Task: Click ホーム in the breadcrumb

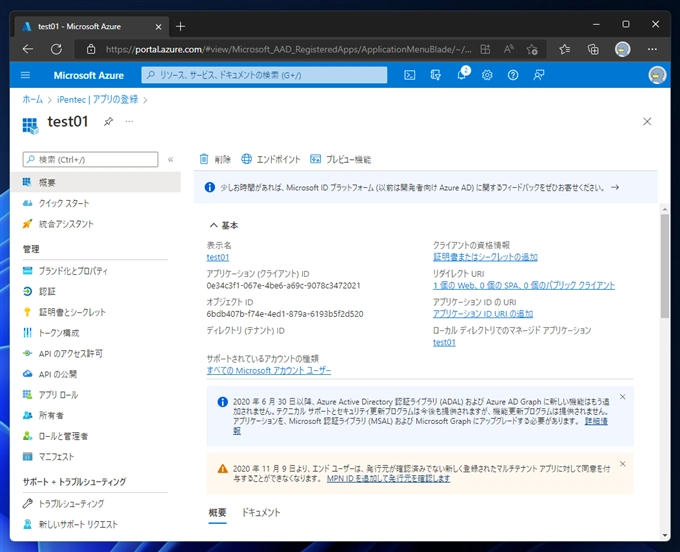Action: pyautogui.click(x=33, y=99)
